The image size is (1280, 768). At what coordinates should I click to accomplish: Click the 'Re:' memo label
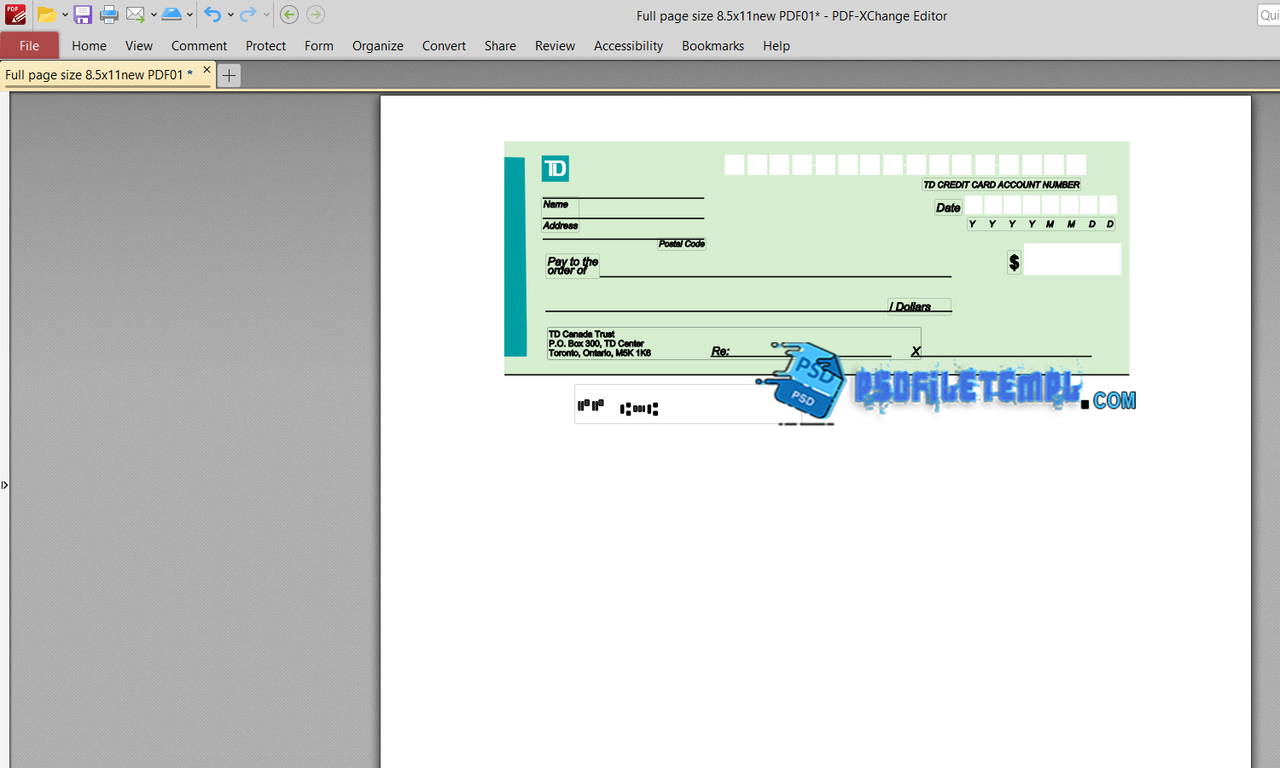720,351
